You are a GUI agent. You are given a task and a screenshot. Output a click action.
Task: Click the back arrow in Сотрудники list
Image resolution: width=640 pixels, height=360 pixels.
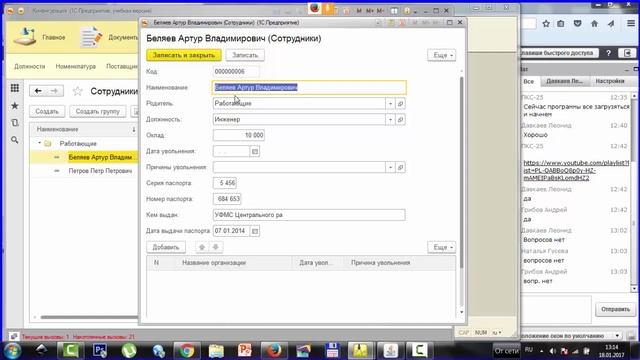[x=38, y=91]
